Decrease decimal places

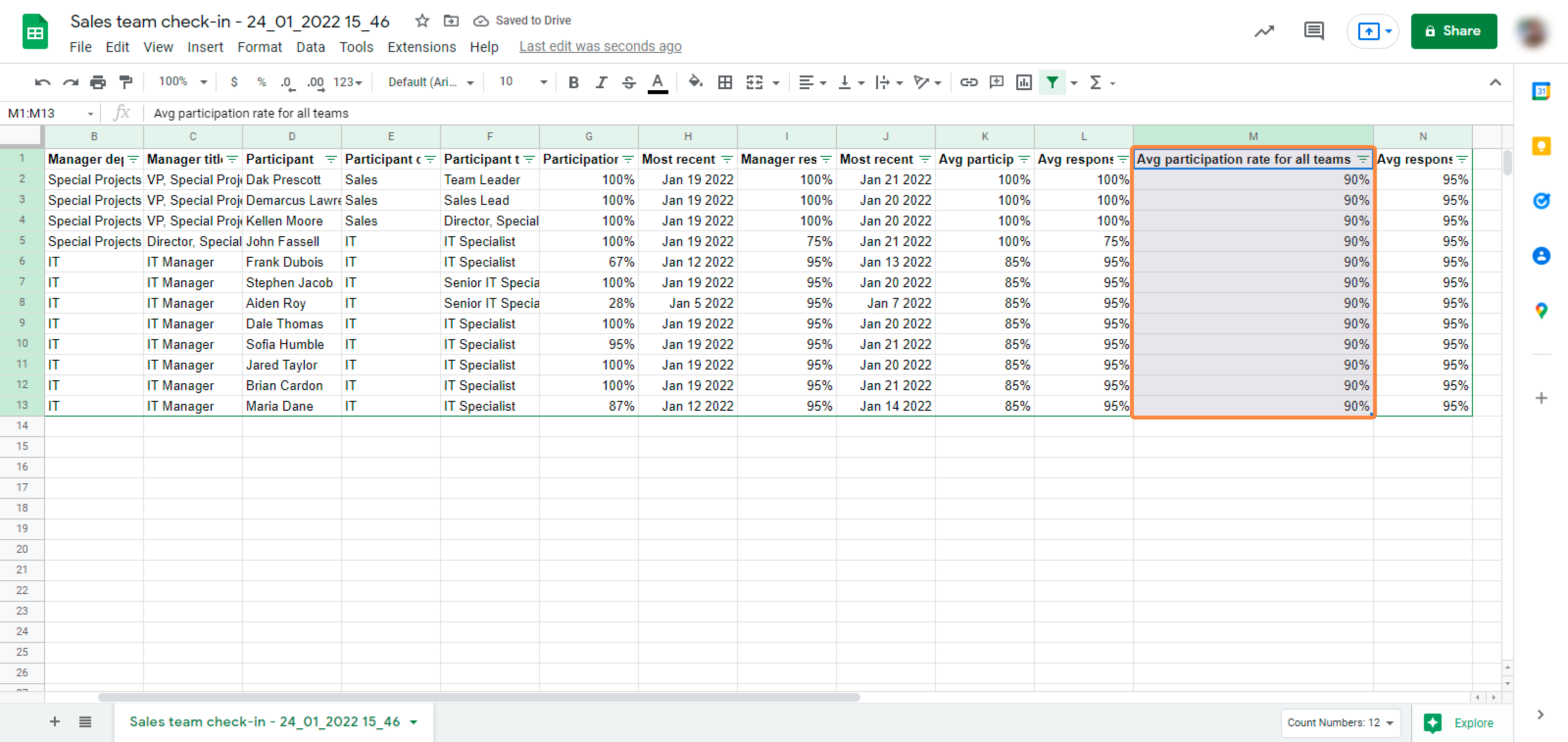click(288, 82)
